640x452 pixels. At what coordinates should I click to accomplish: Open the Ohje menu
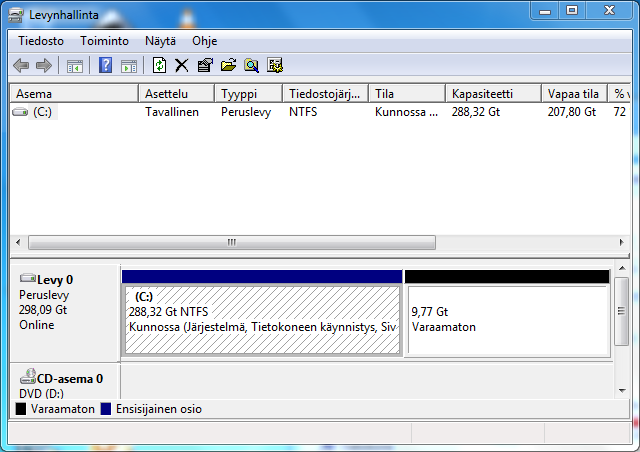[204, 41]
